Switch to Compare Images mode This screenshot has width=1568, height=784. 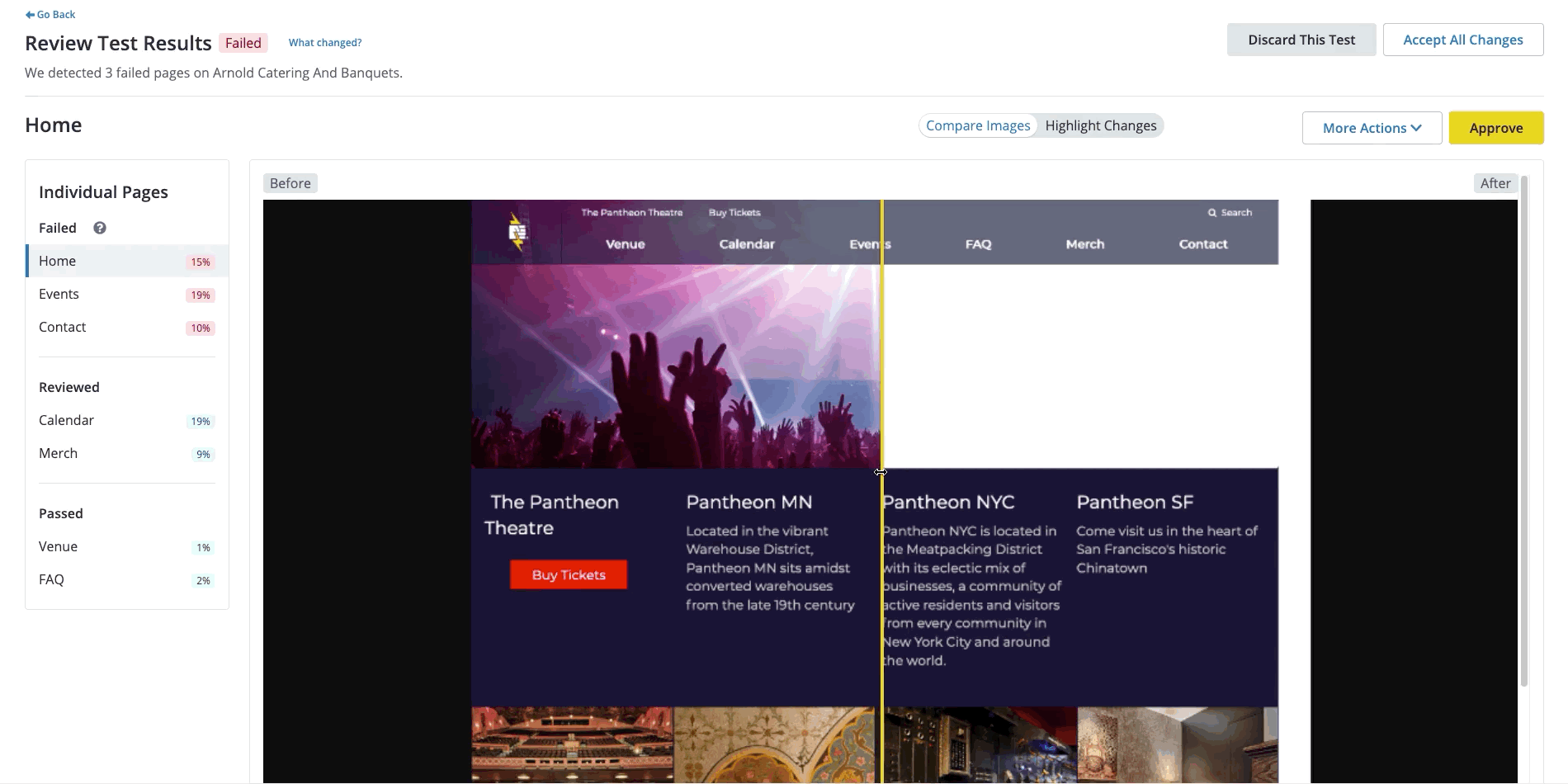(978, 125)
